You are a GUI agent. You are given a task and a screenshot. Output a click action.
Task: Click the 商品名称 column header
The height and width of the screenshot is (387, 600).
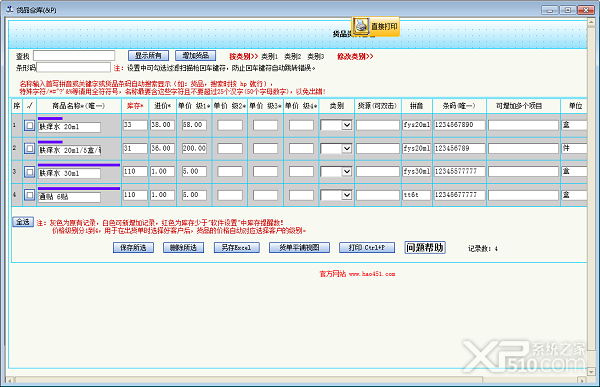[78, 106]
